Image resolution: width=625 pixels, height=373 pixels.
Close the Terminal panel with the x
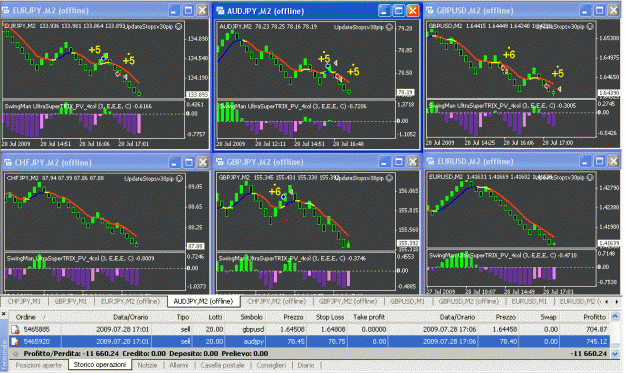pos(4,314)
